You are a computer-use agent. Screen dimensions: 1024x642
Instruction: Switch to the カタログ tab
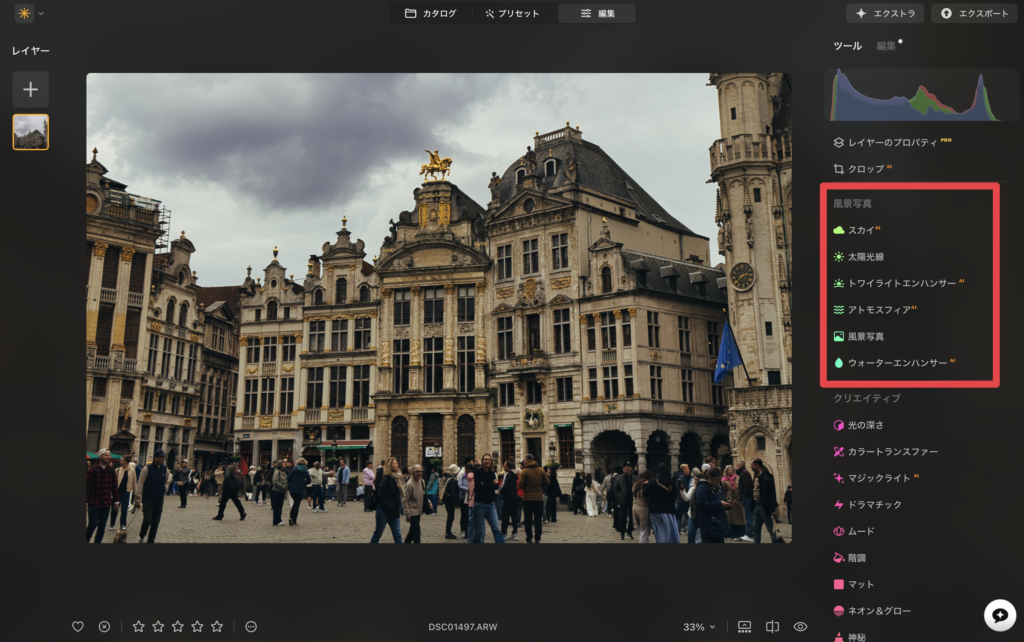tap(430, 13)
